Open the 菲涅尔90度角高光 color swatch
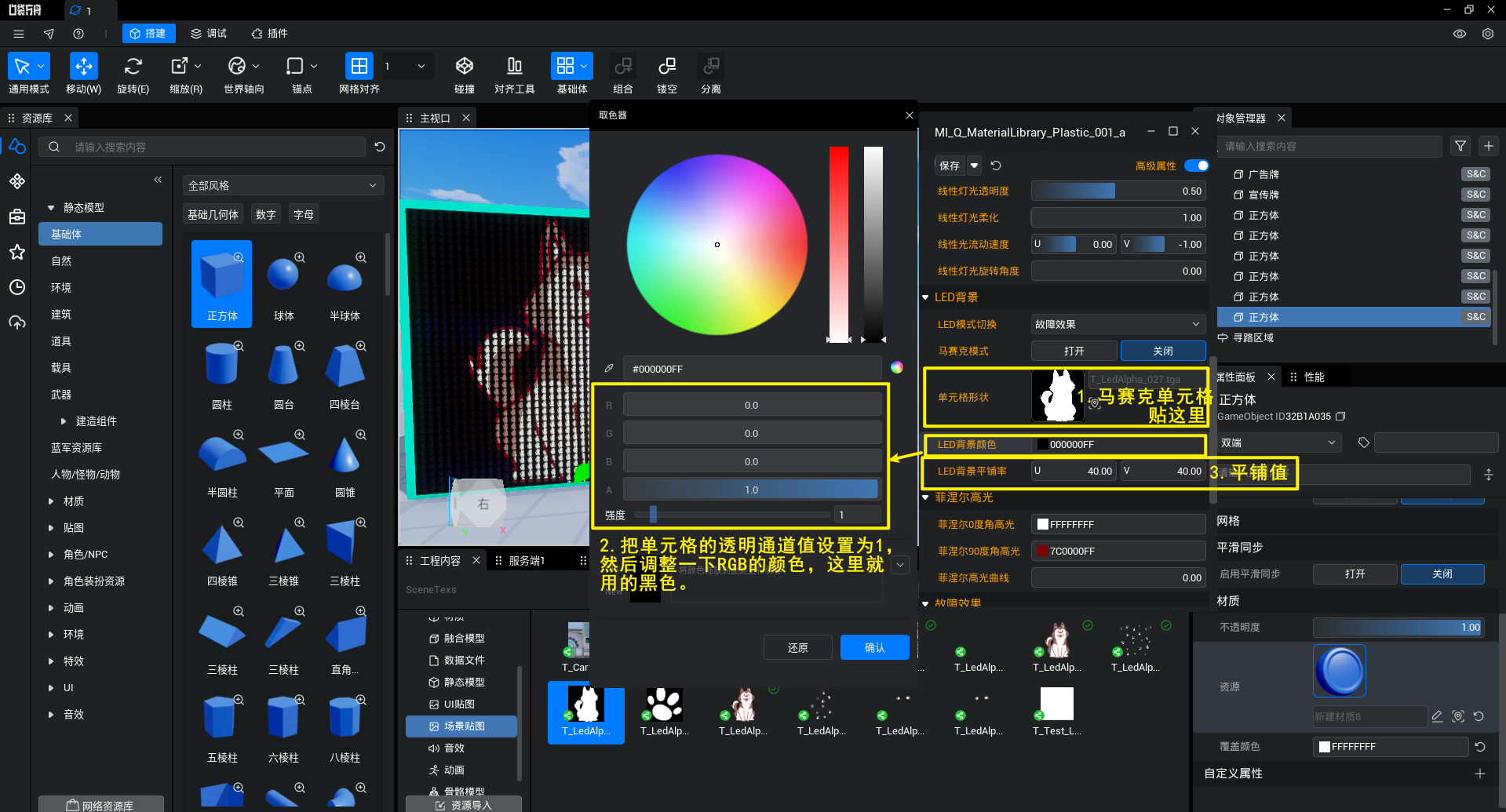 pos(1043,551)
